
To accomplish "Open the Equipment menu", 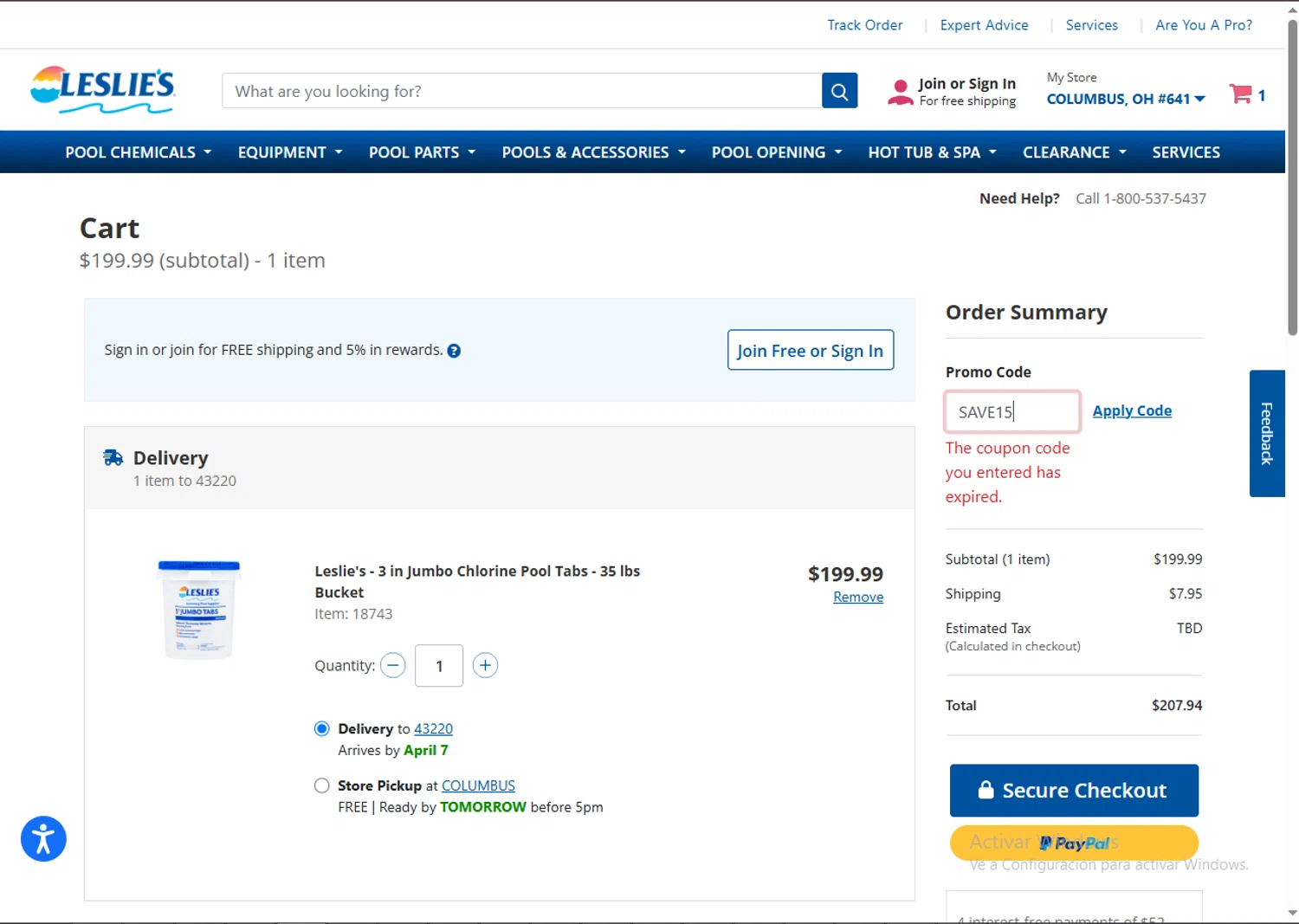I will click(290, 152).
